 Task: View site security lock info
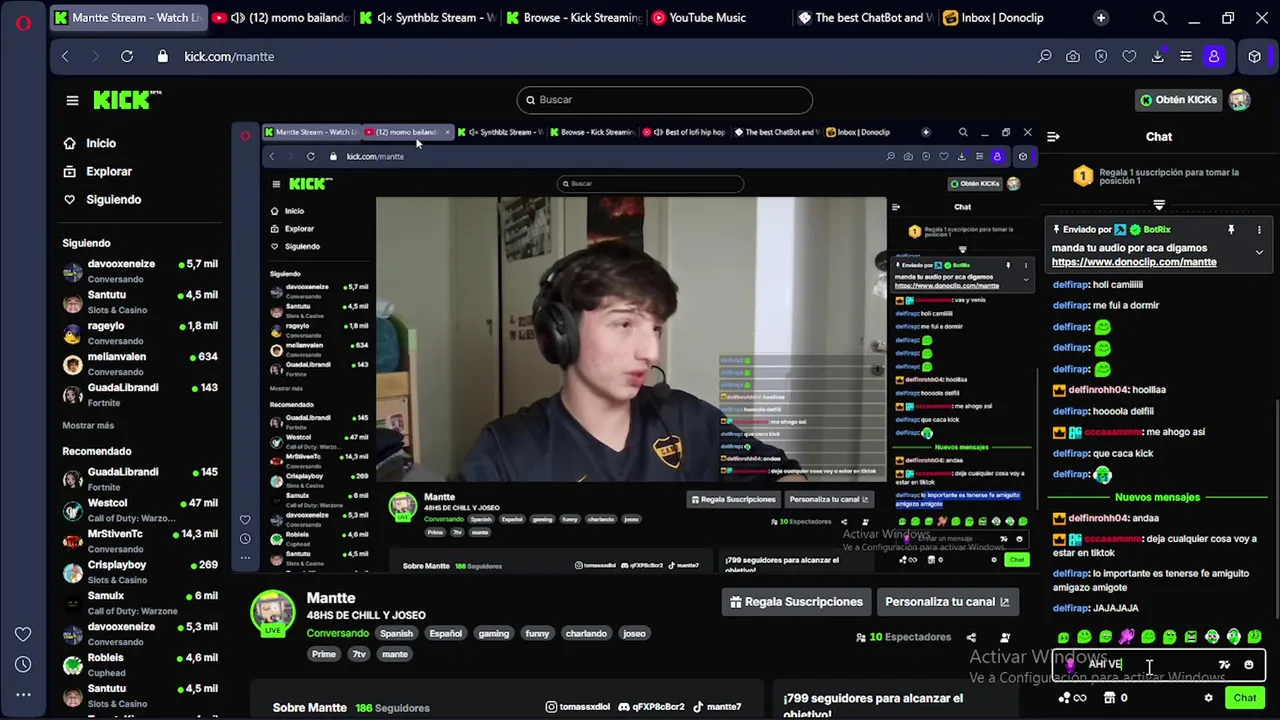[x=163, y=57]
